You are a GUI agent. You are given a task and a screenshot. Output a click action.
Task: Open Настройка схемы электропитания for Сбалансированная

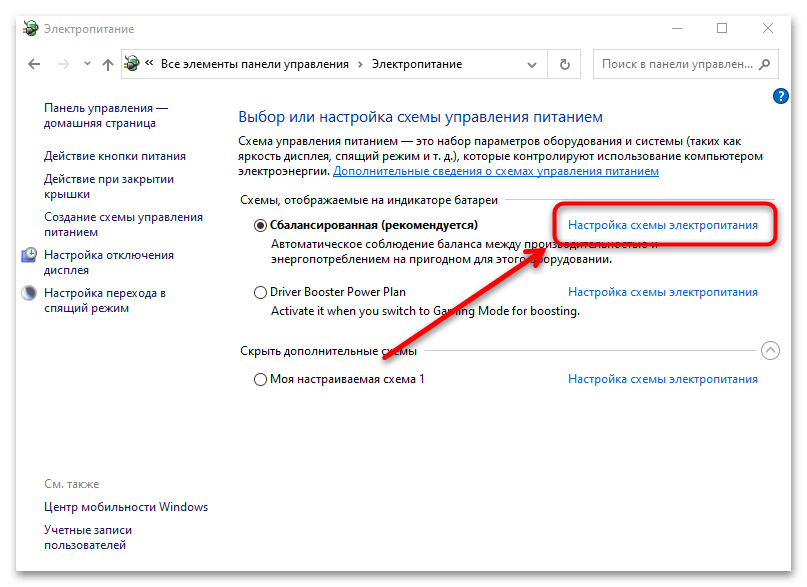662,226
